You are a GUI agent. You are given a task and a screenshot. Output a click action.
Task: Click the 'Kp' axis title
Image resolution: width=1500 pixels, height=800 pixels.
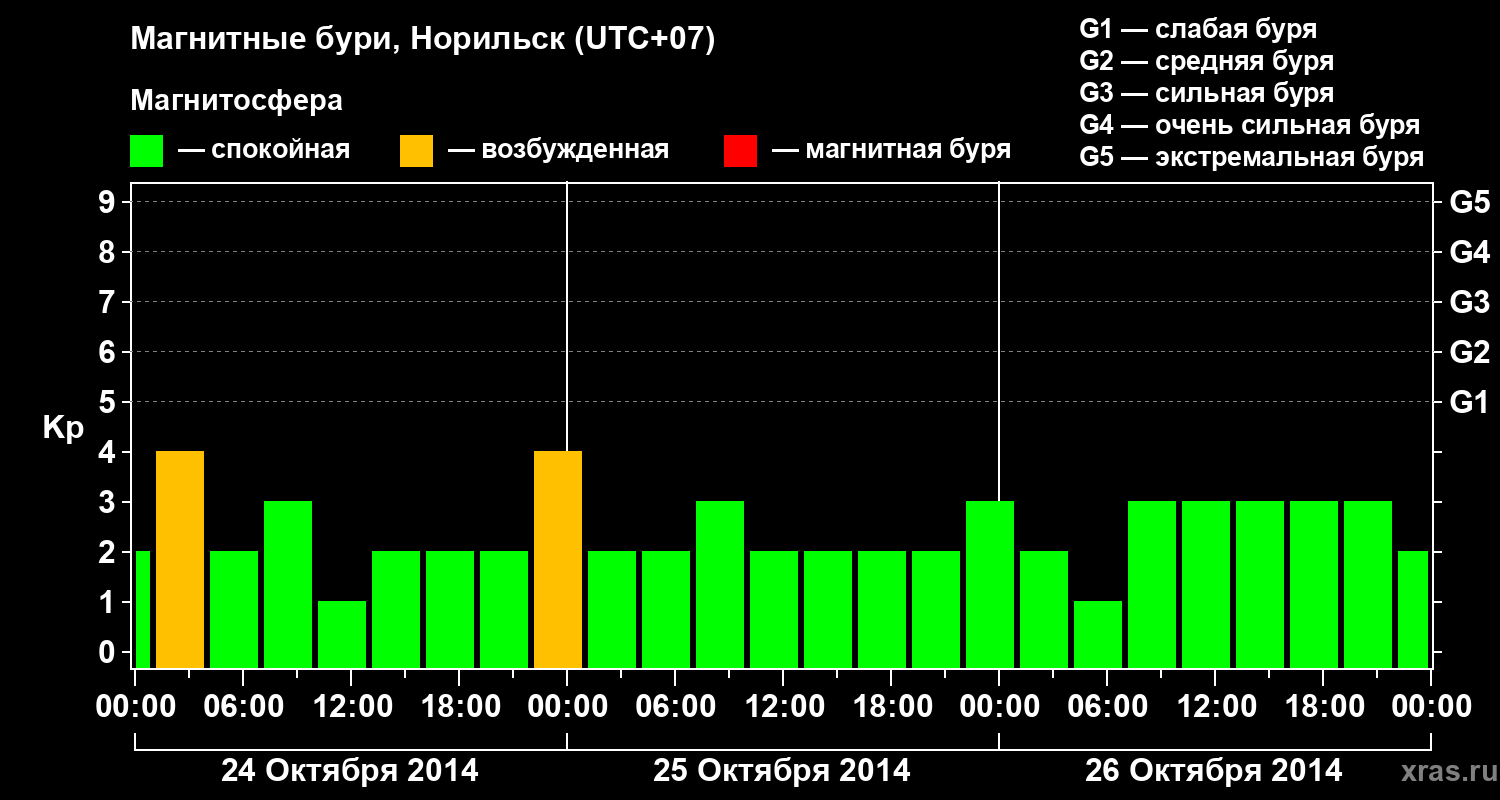point(63,428)
